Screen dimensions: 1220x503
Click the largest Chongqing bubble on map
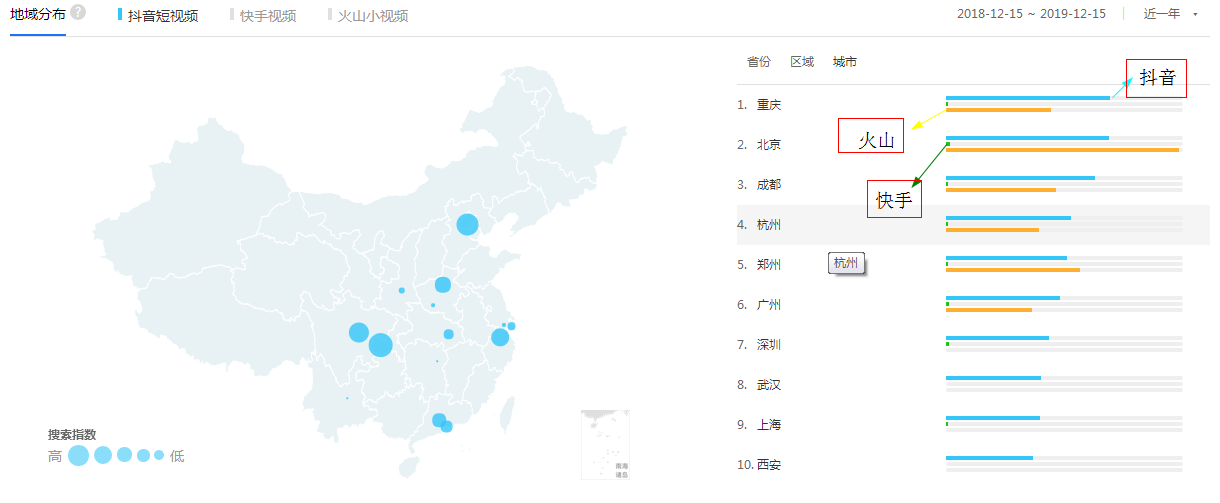(x=380, y=345)
